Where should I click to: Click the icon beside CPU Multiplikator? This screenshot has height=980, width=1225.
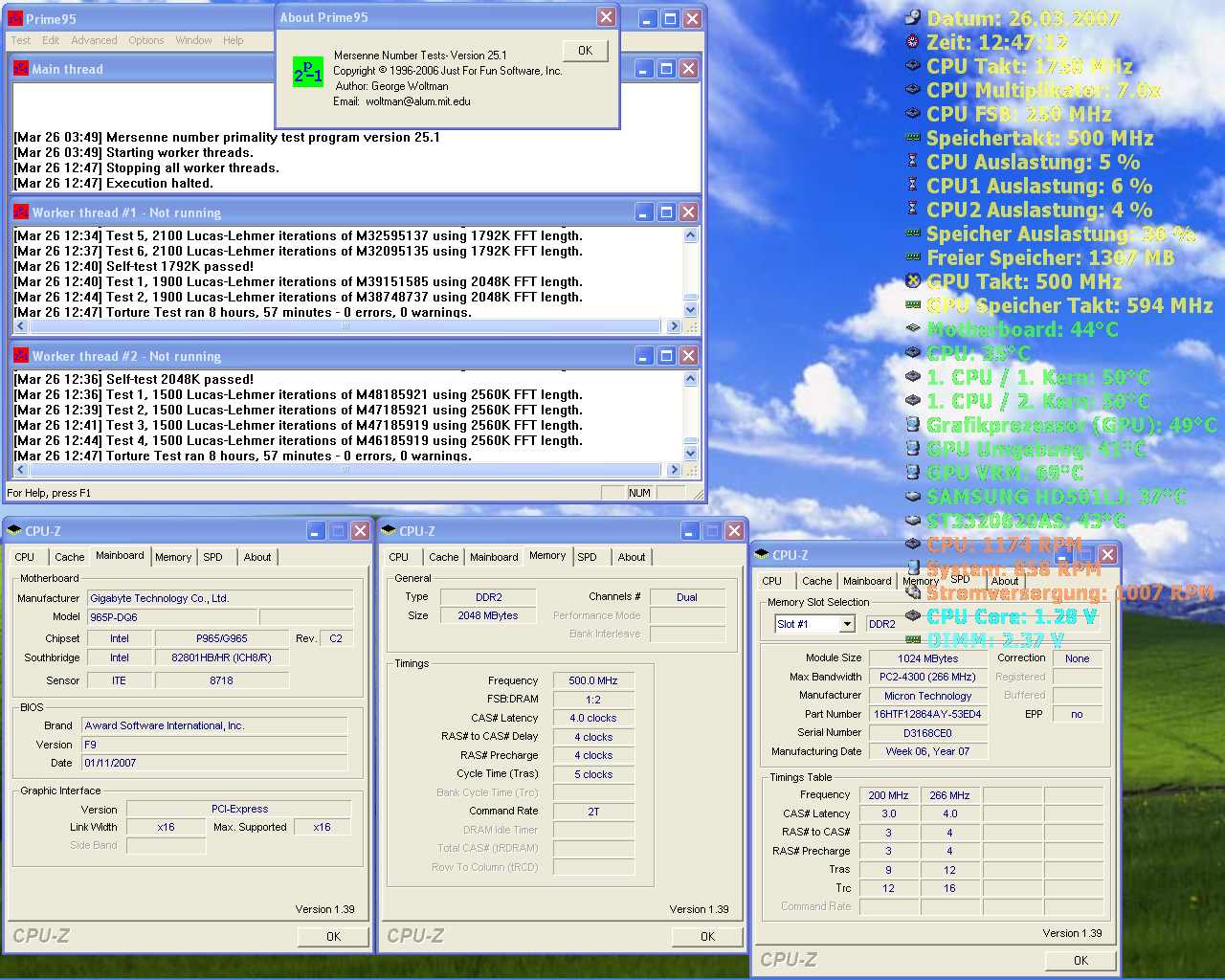point(913,89)
